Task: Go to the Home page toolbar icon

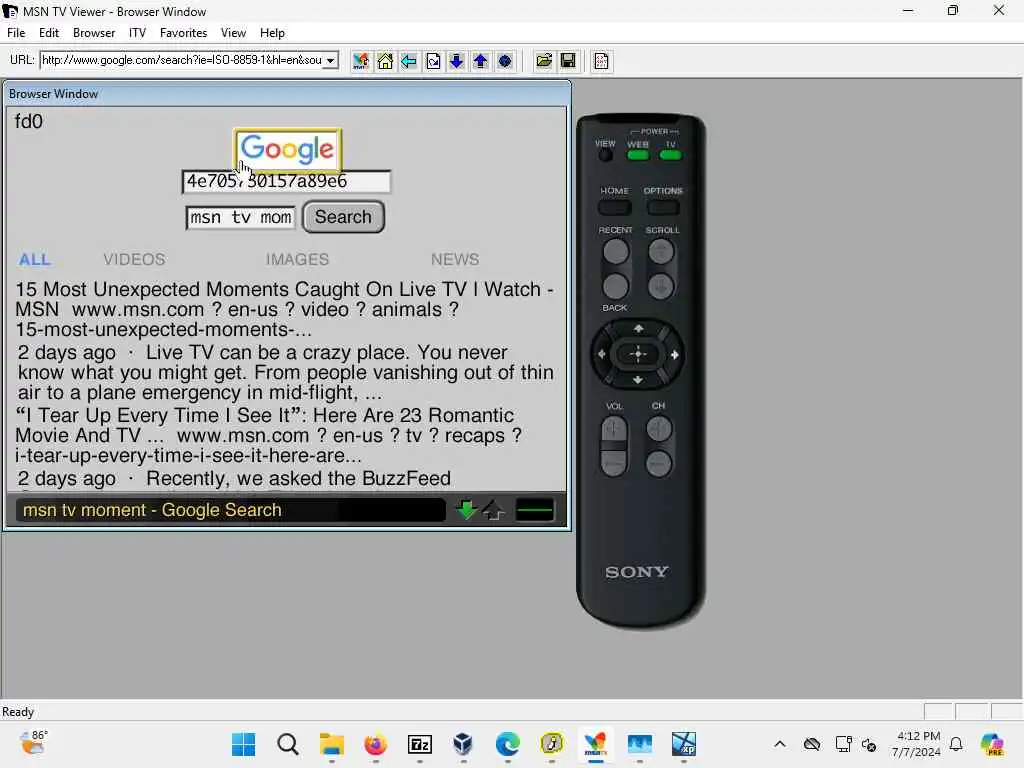Action: pyautogui.click(x=385, y=61)
